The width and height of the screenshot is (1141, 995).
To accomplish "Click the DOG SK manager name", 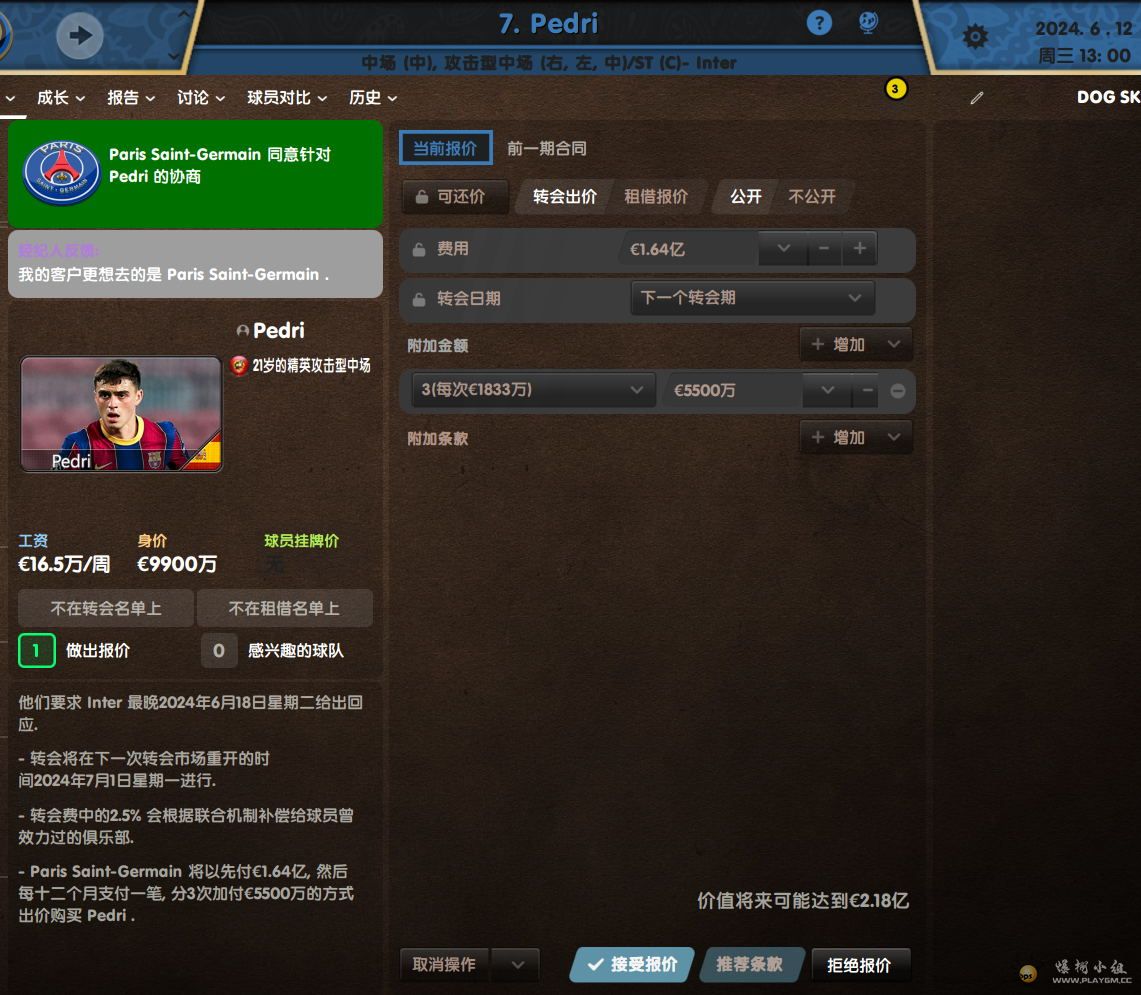I will click(1108, 98).
